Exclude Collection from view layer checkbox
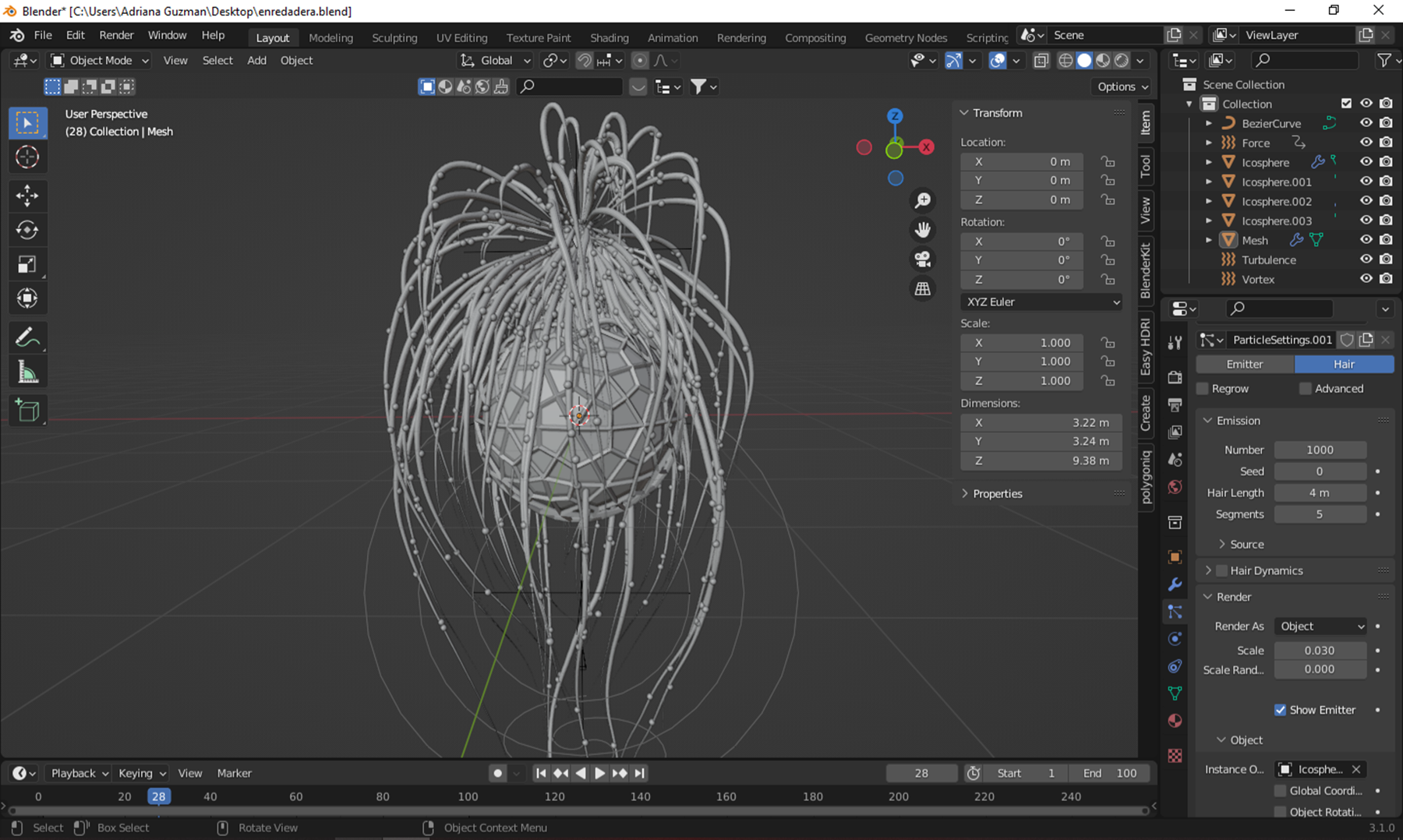Image resolution: width=1403 pixels, height=840 pixels. coord(1346,104)
